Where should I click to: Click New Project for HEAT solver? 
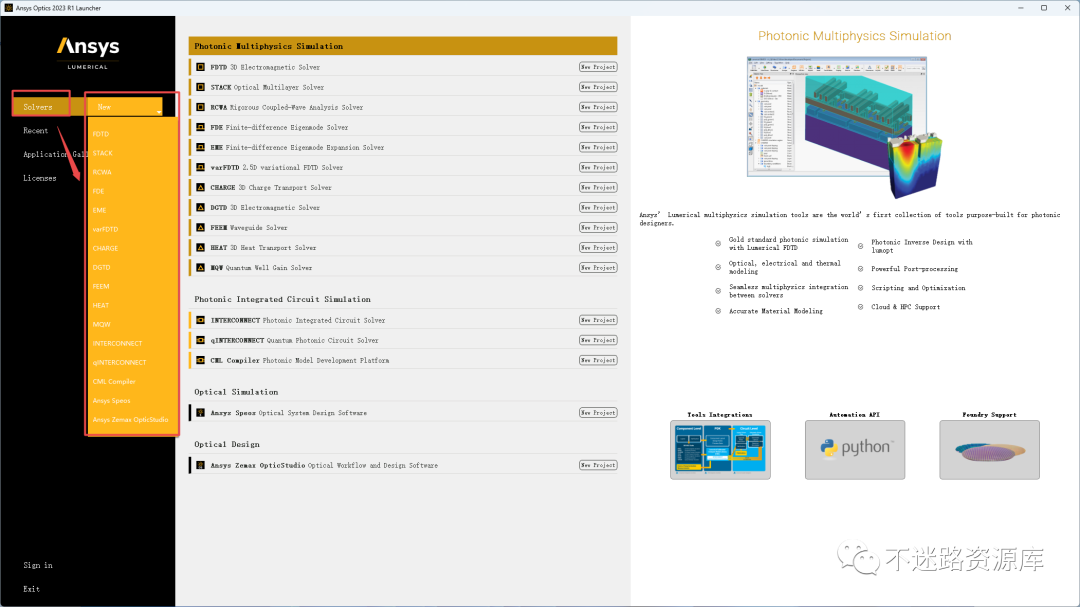(598, 247)
